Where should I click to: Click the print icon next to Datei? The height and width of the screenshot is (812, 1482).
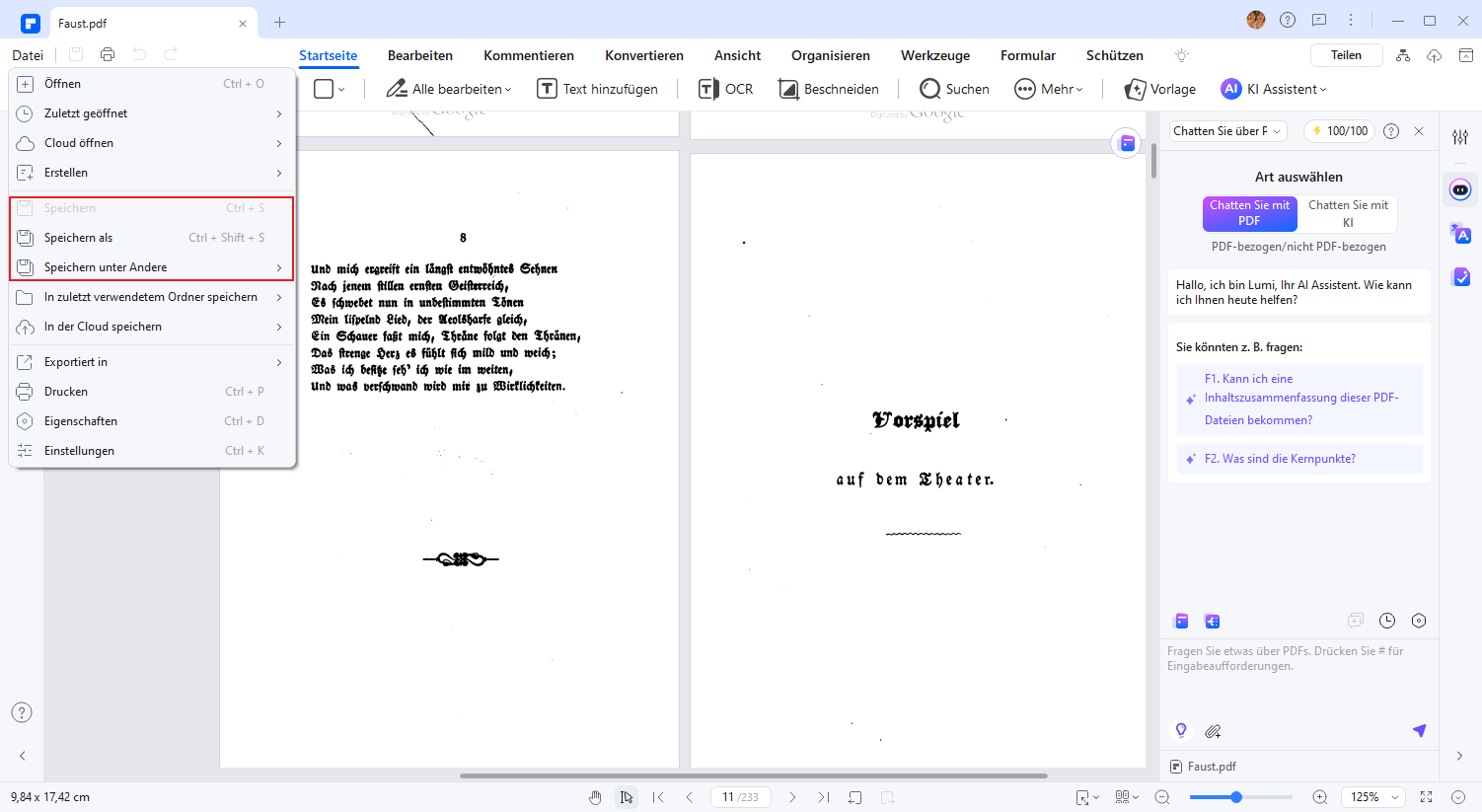pyautogui.click(x=108, y=55)
